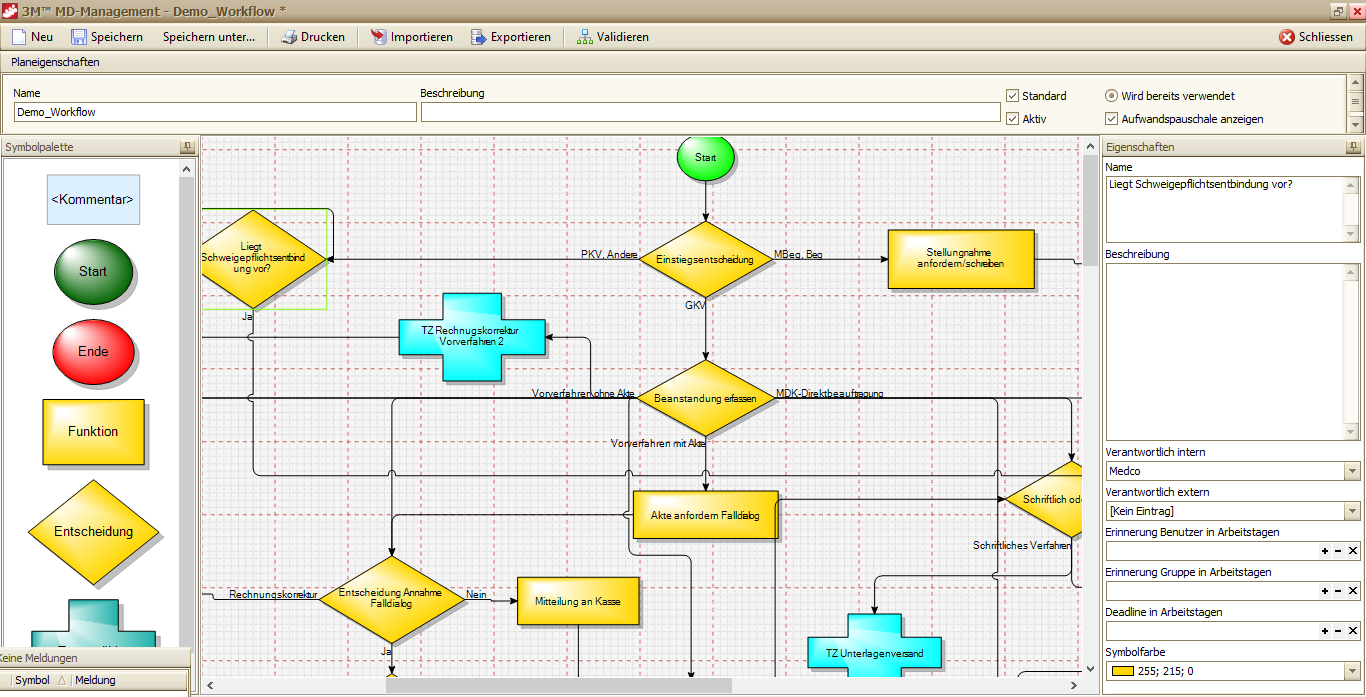1366x697 pixels.
Task: Increase Erinnerung Gruppe with plus
Action: tap(1325, 591)
